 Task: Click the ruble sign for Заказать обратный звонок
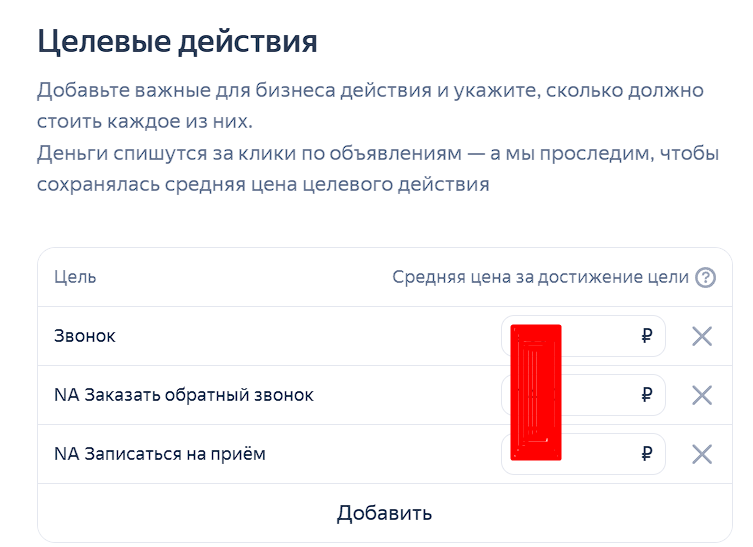tap(647, 395)
